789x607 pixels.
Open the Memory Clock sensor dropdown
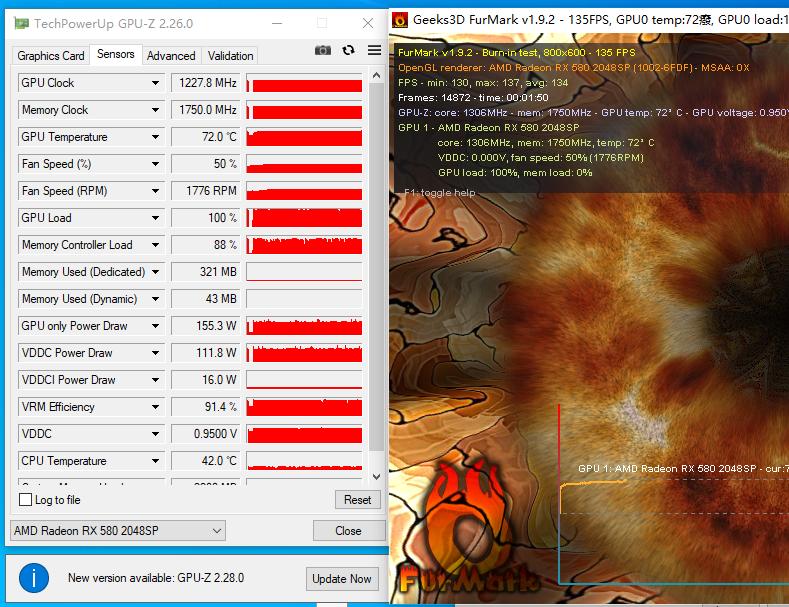(155, 110)
